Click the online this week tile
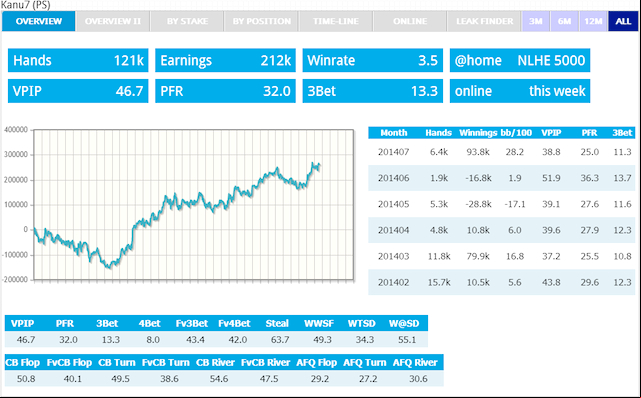 [520, 91]
